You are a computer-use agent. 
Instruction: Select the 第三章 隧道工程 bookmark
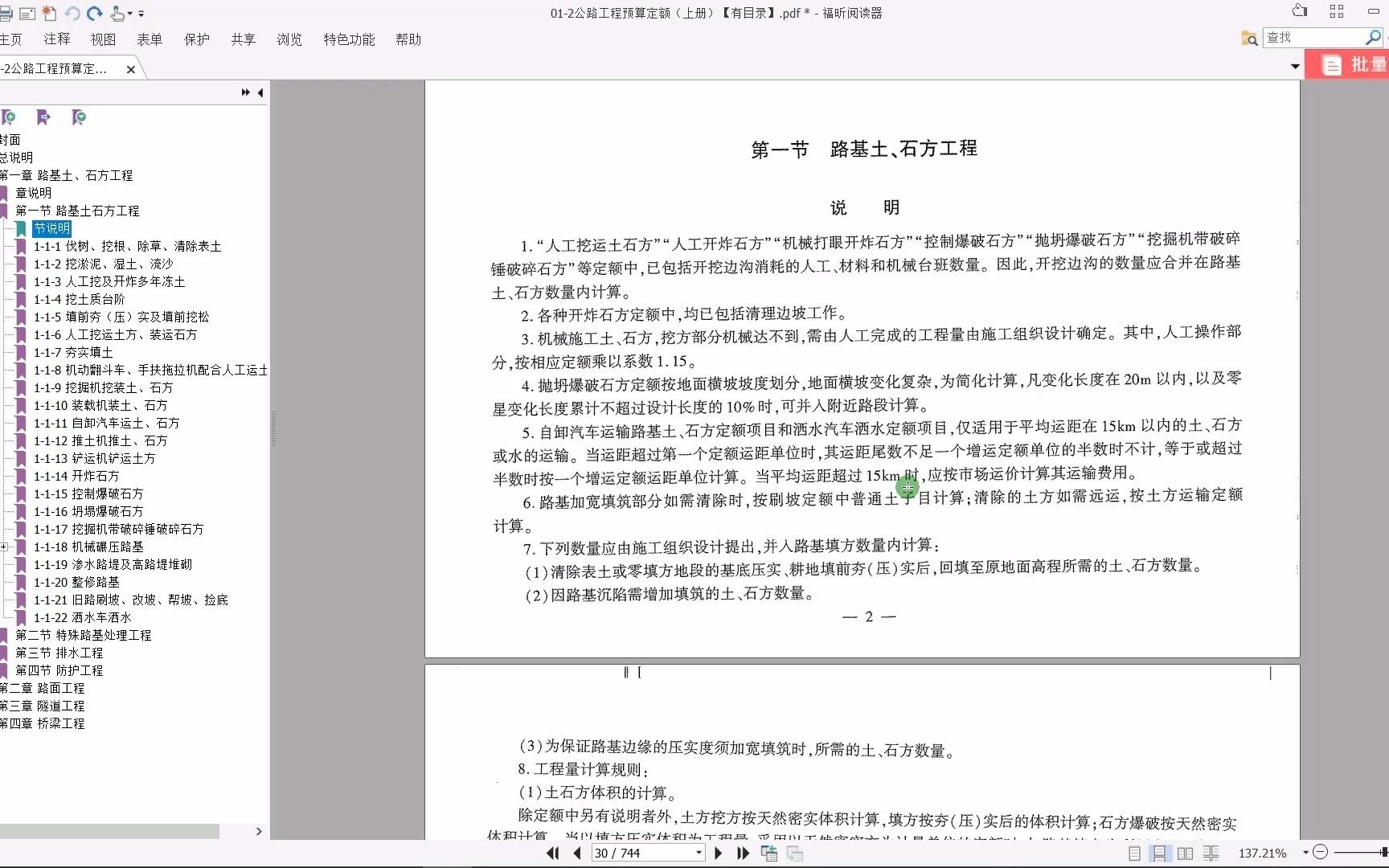[42, 706]
